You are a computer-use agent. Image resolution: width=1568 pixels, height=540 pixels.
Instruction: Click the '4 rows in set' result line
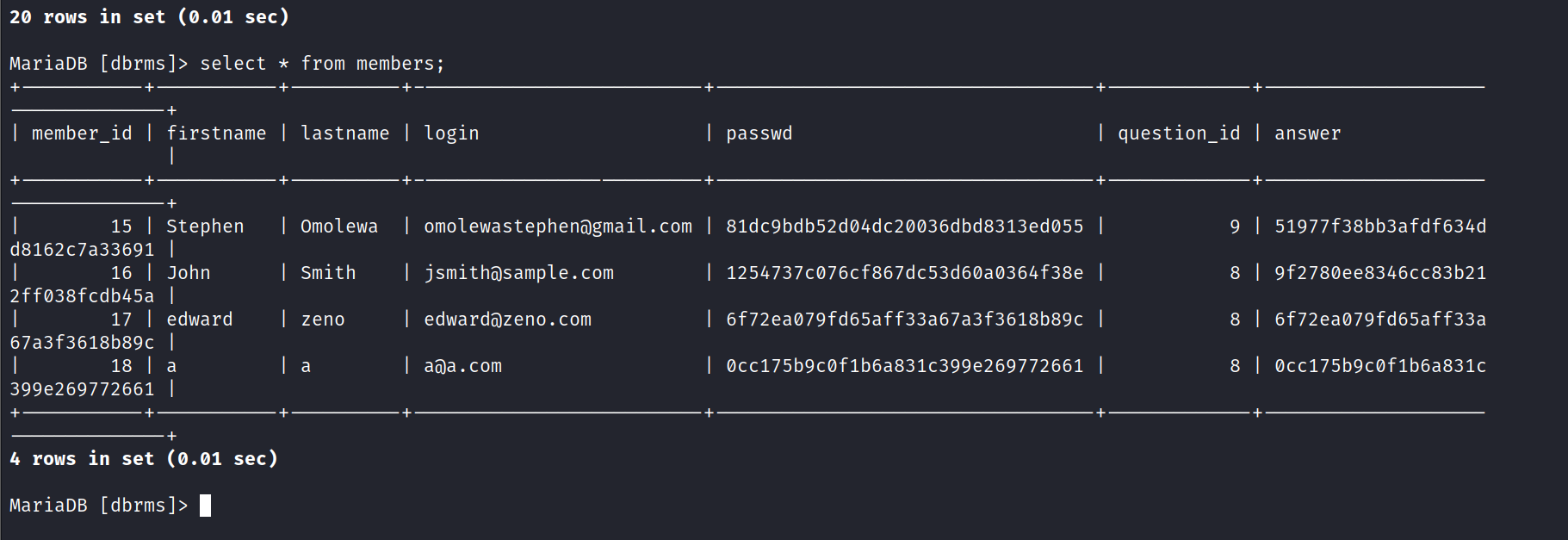coord(144,459)
